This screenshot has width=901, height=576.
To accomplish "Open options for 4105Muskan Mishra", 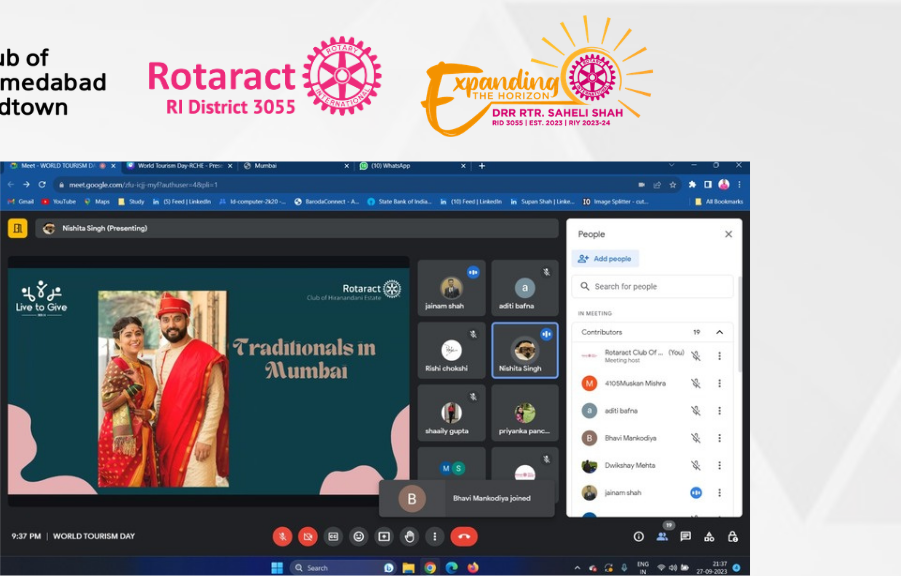I will 719,383.
